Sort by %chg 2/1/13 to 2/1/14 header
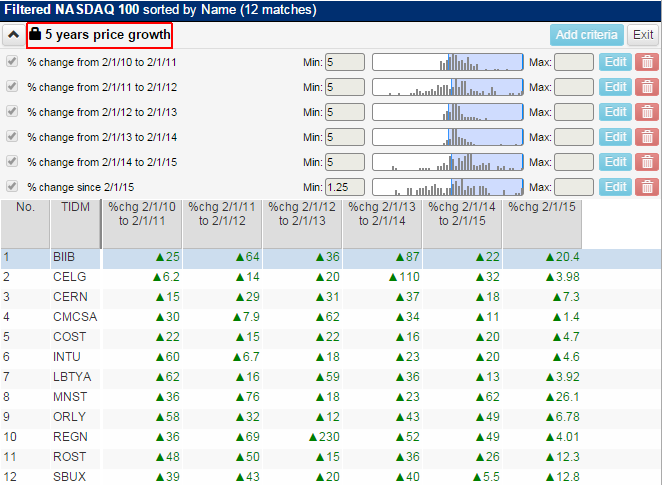This screenshot has width=662, height=485. [x=382, y=224]
